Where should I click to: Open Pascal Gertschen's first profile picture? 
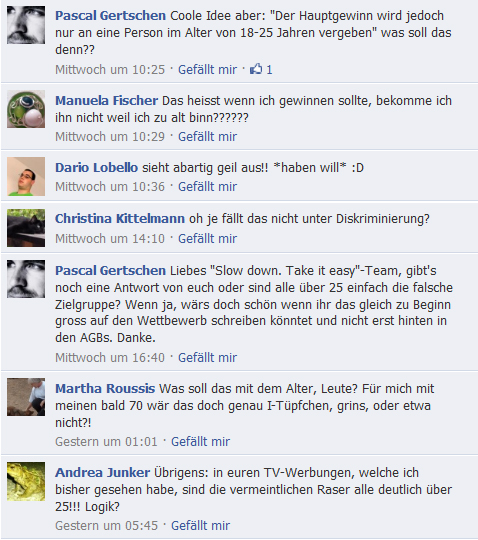point(26,25)
